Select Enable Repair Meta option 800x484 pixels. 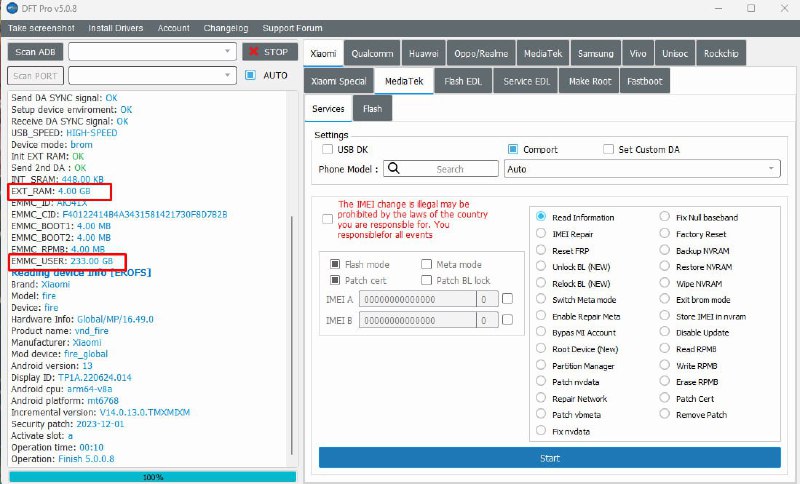[x=541, y=316]
